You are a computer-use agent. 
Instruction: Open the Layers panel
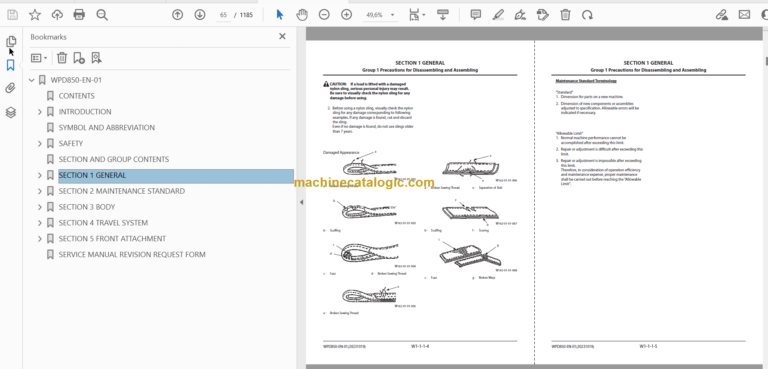[x=10, y=112]
